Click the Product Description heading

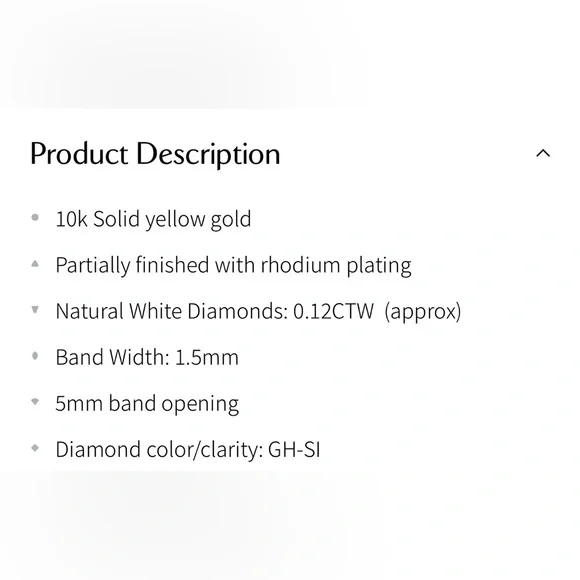[155, 154]
